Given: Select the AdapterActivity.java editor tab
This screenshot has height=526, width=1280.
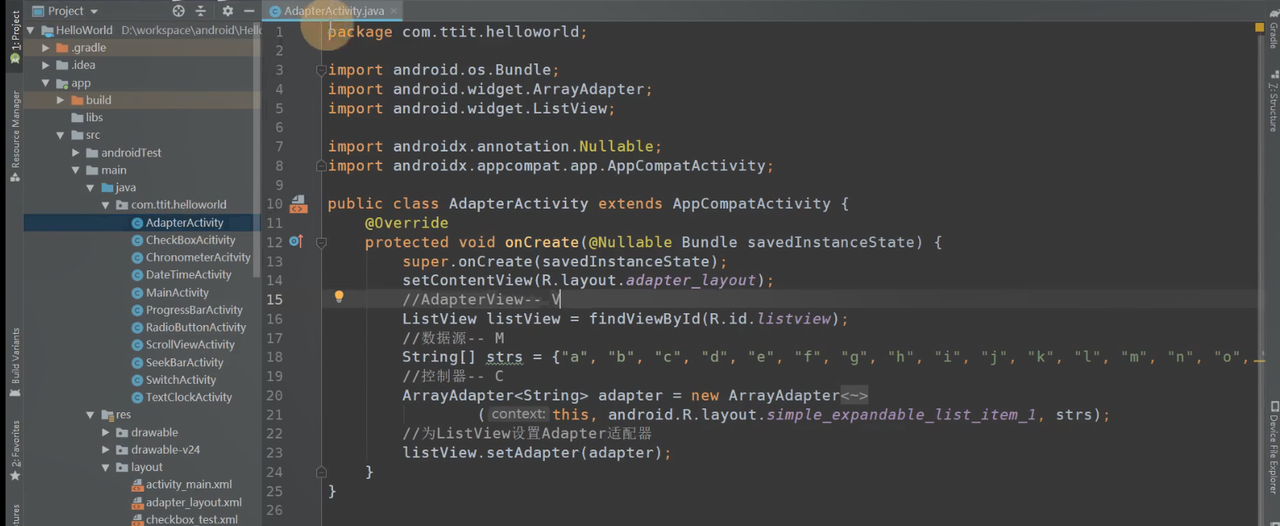Looking at the screenshot, I should pos(332,11).
